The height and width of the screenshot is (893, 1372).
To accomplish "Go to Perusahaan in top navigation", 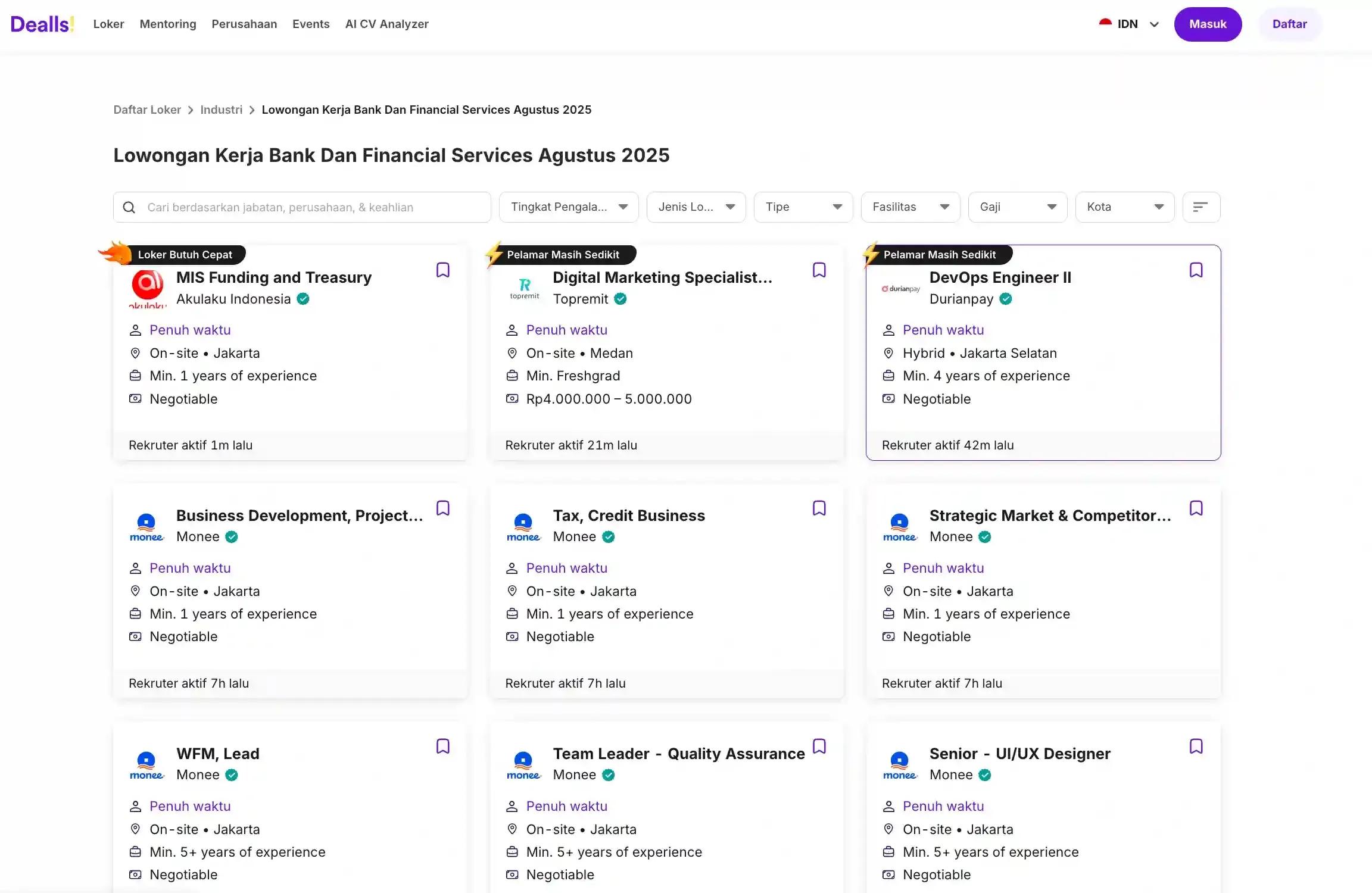I will click(x=244, y=24).
